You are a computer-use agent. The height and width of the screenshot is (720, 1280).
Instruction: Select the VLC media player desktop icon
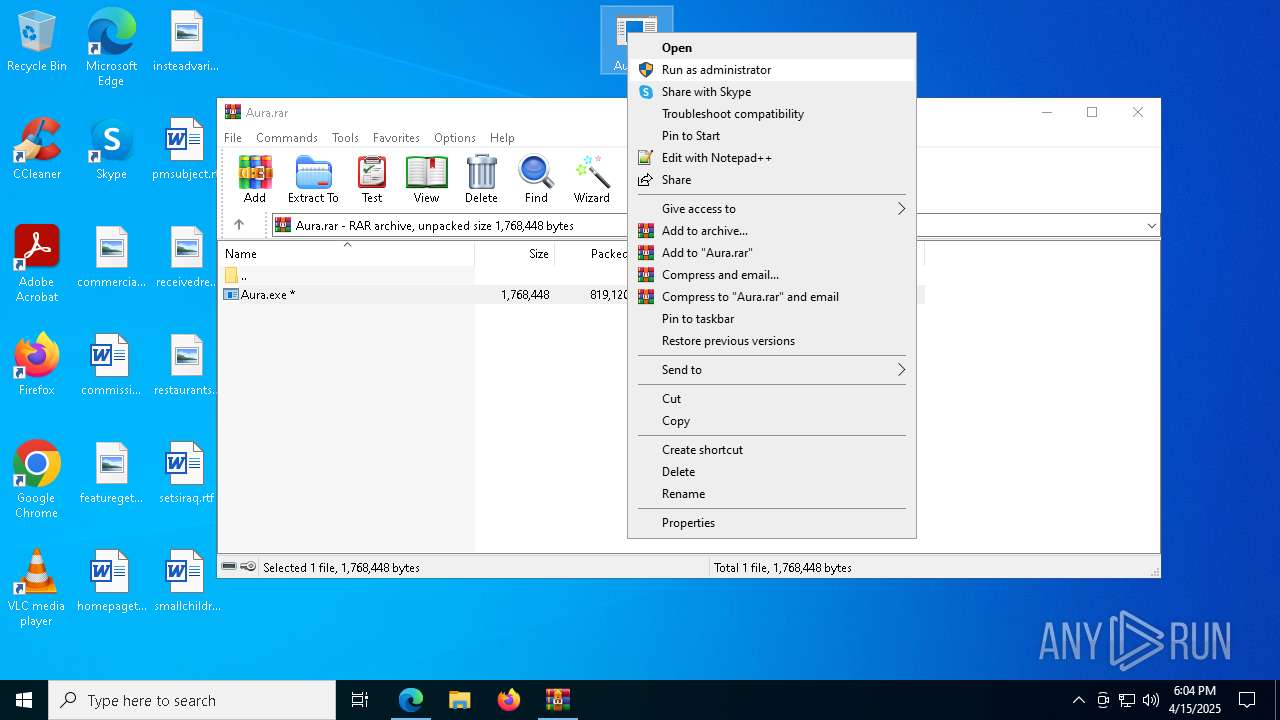37,588
